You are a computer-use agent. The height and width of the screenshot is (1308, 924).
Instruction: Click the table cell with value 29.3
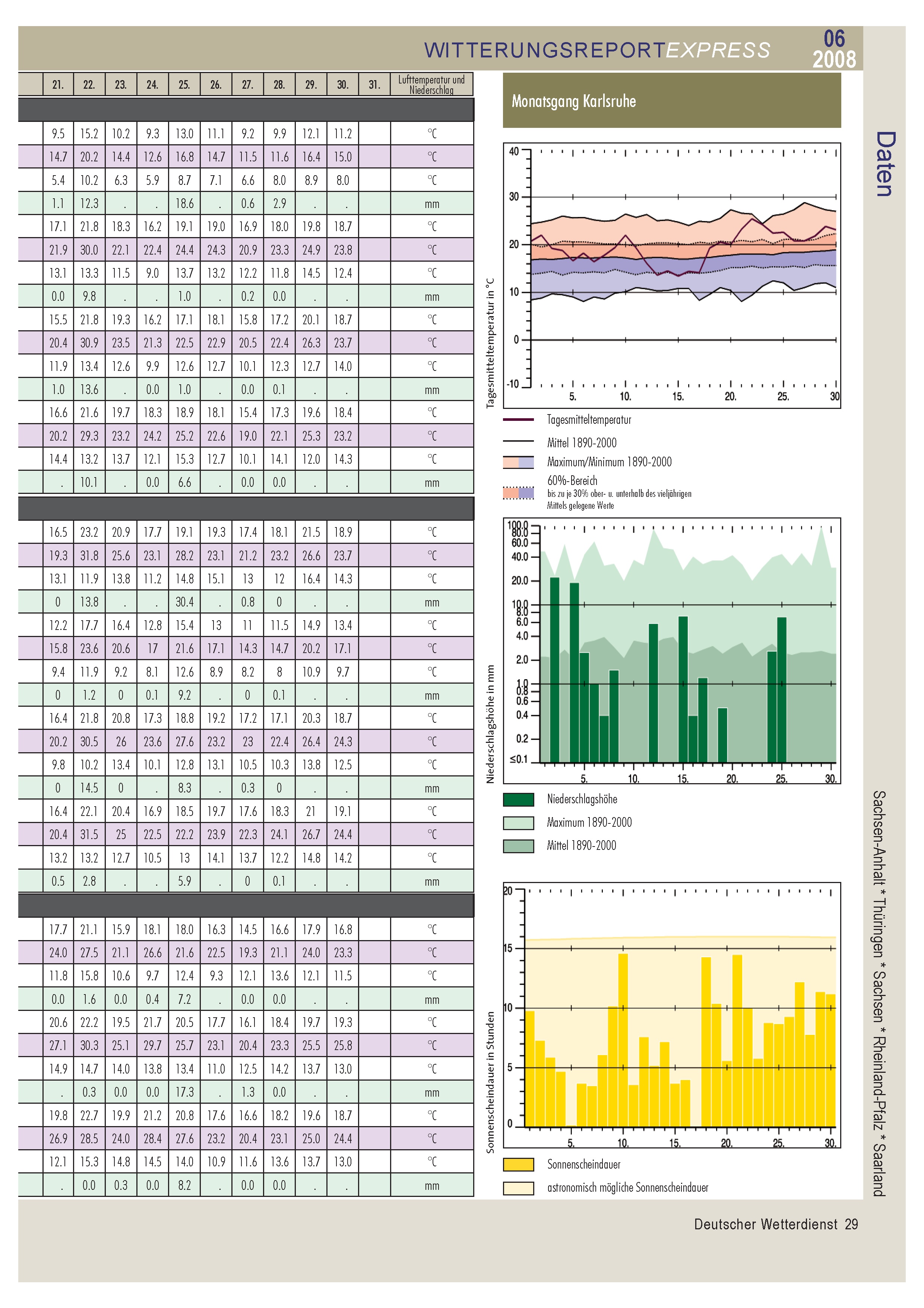(x=89, y=436)
